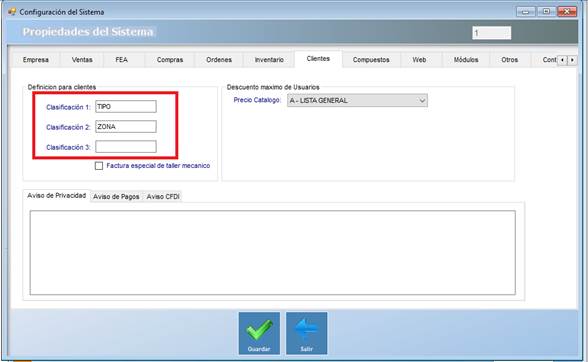
Task: Open the Compras tab
Action: point(170,60)
